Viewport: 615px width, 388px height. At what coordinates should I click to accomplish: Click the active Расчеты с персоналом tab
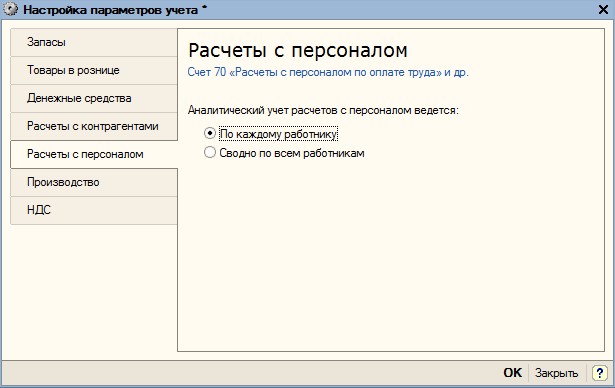[94, 155]
